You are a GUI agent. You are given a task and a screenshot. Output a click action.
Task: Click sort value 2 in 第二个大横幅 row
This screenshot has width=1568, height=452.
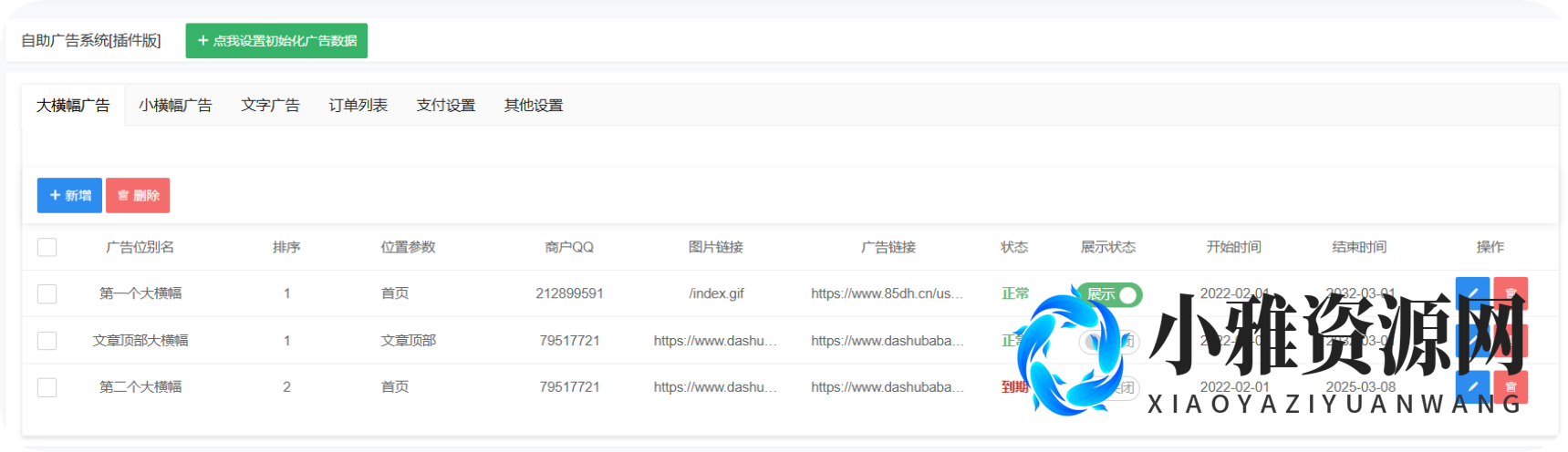point(286,387)
